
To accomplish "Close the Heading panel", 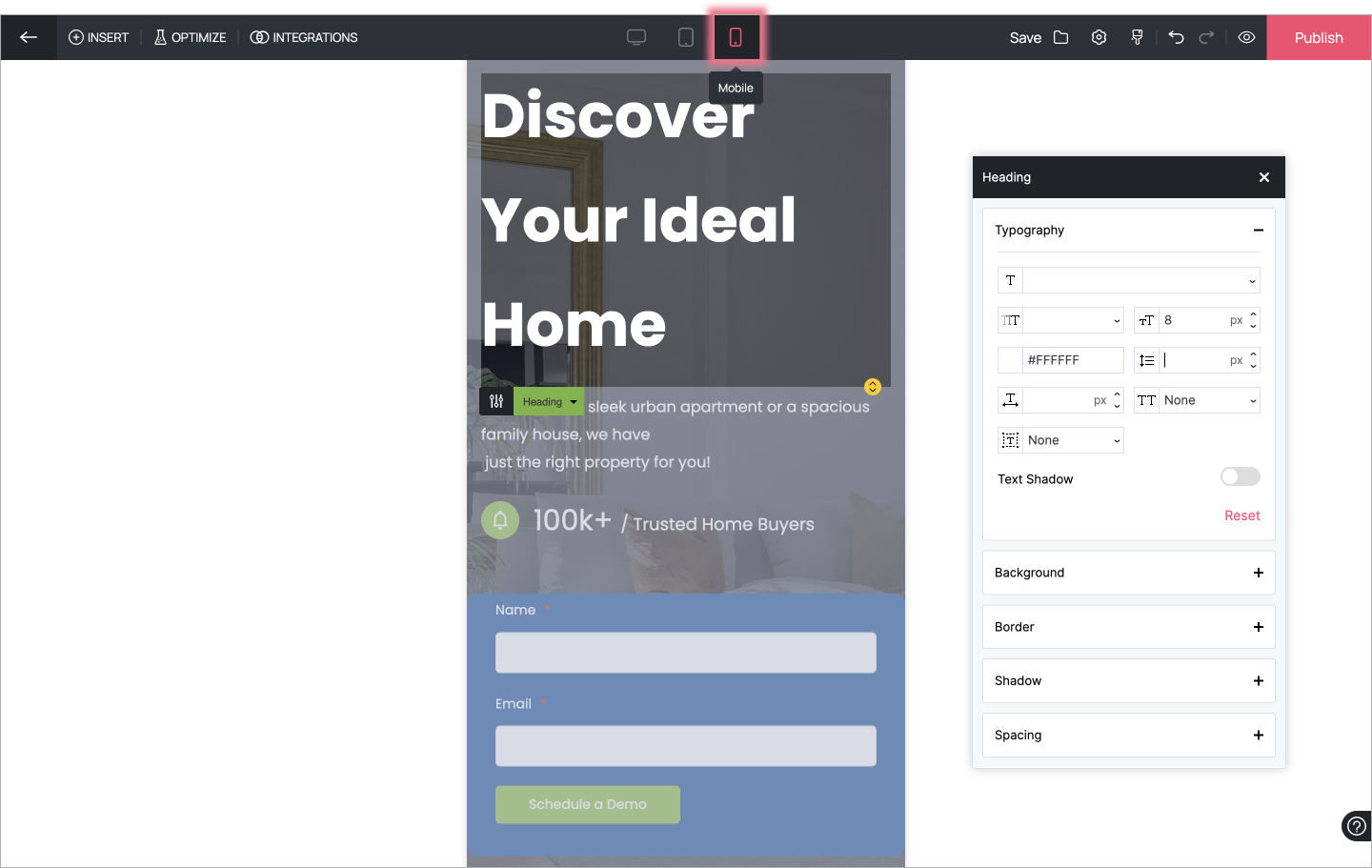I will tap(1264, 177).
